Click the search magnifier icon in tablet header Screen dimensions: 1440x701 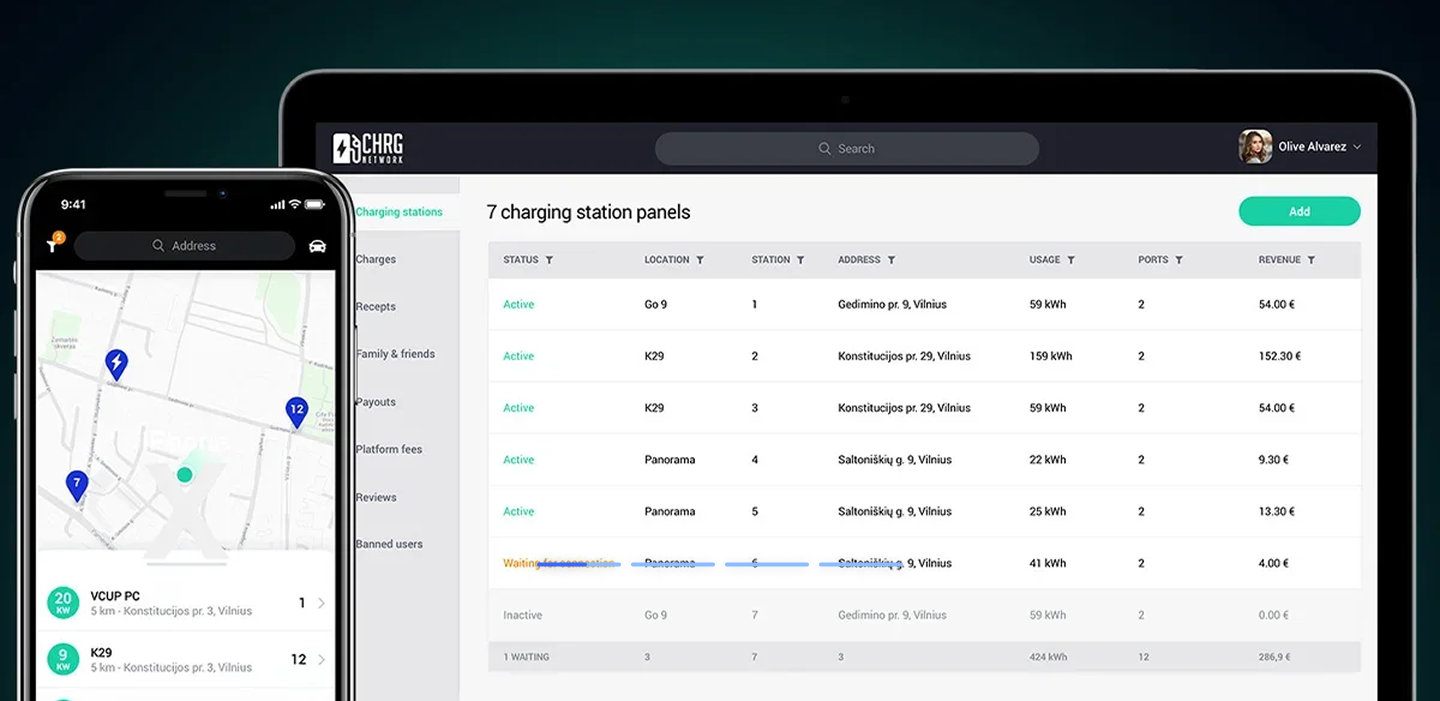click(x=825, y=149)
